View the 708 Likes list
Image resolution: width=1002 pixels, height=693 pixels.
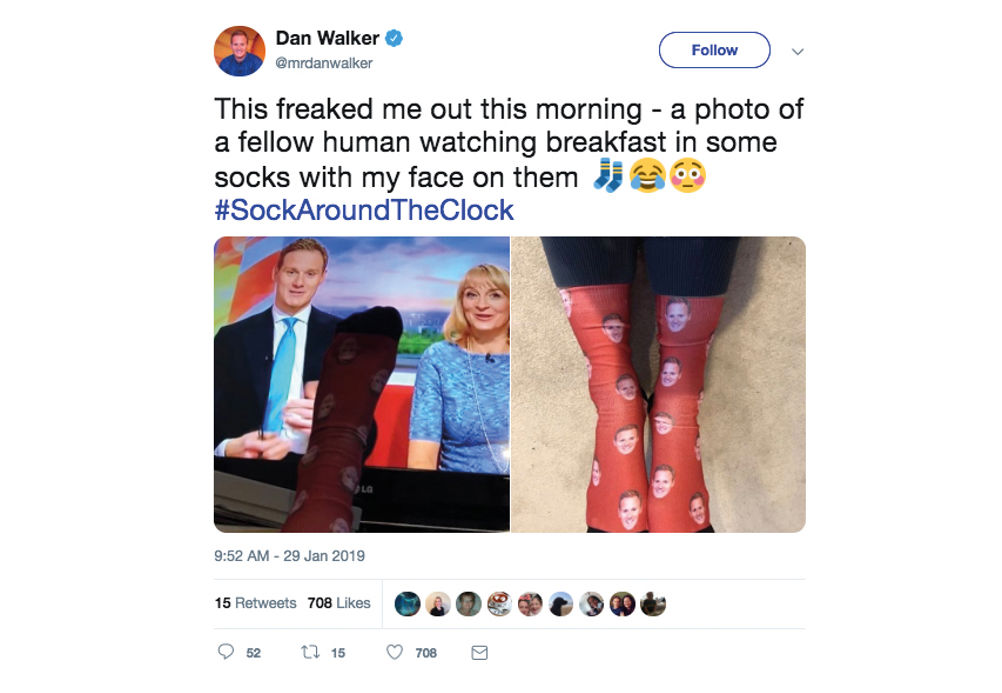(x=339, y=603)
